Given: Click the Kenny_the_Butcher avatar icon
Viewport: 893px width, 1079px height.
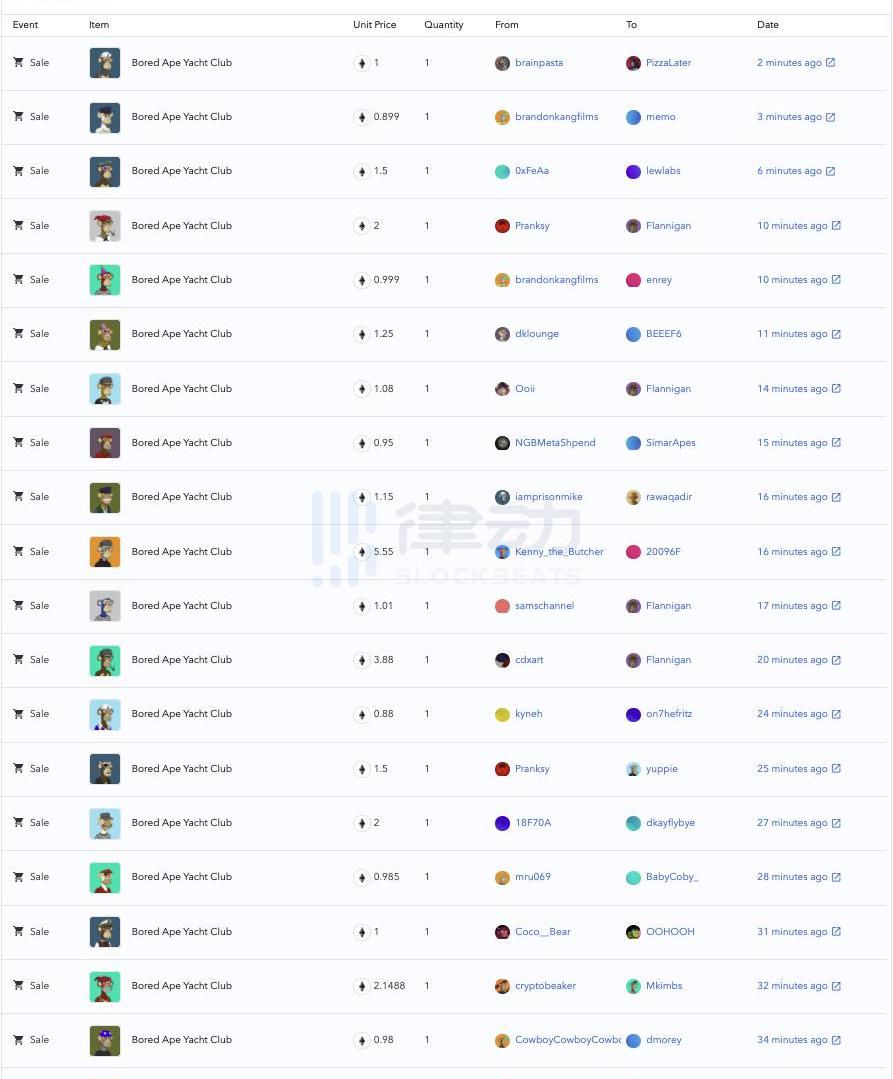Looking at the screenshot, I should (502, 552).
